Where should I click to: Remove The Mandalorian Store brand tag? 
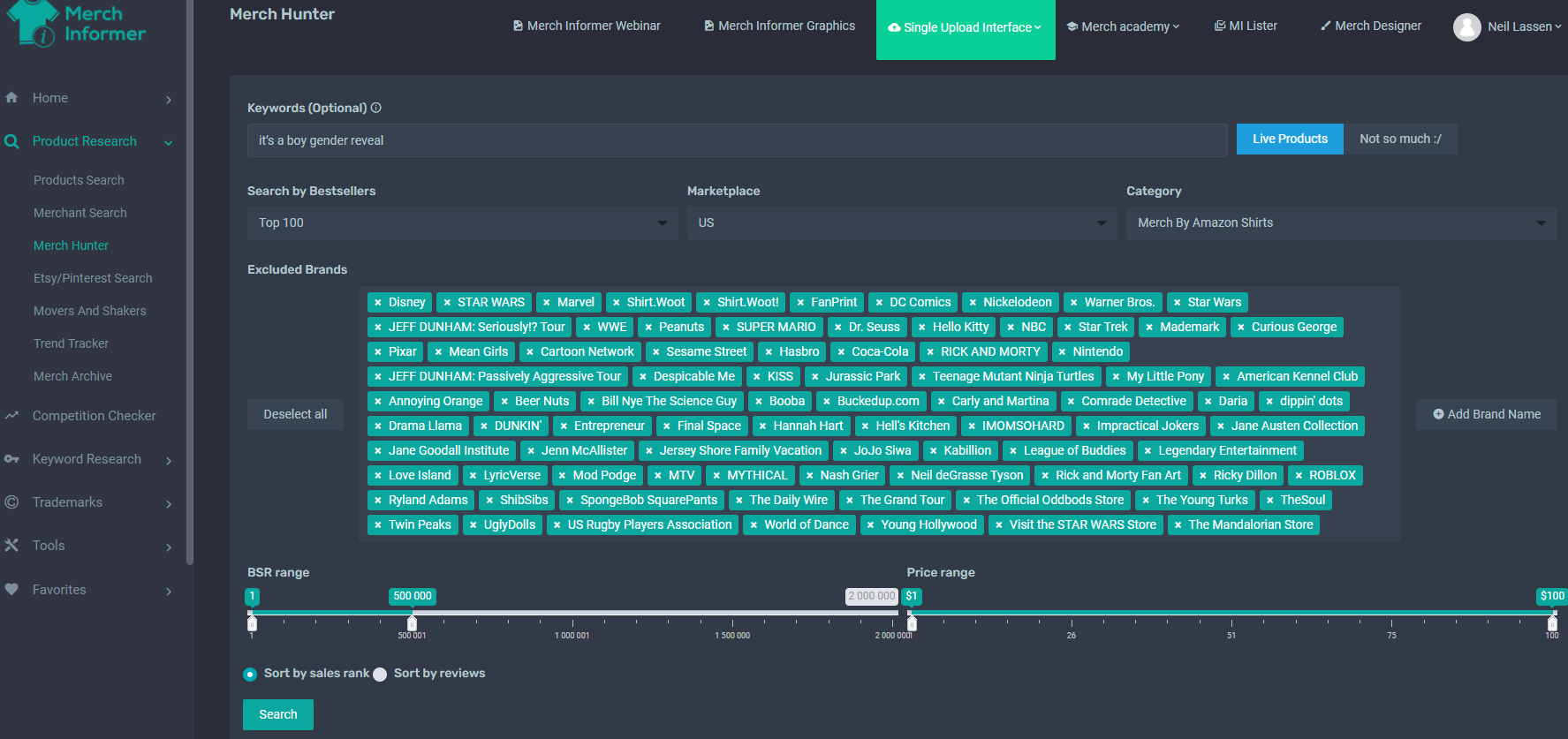(1178, 525)
